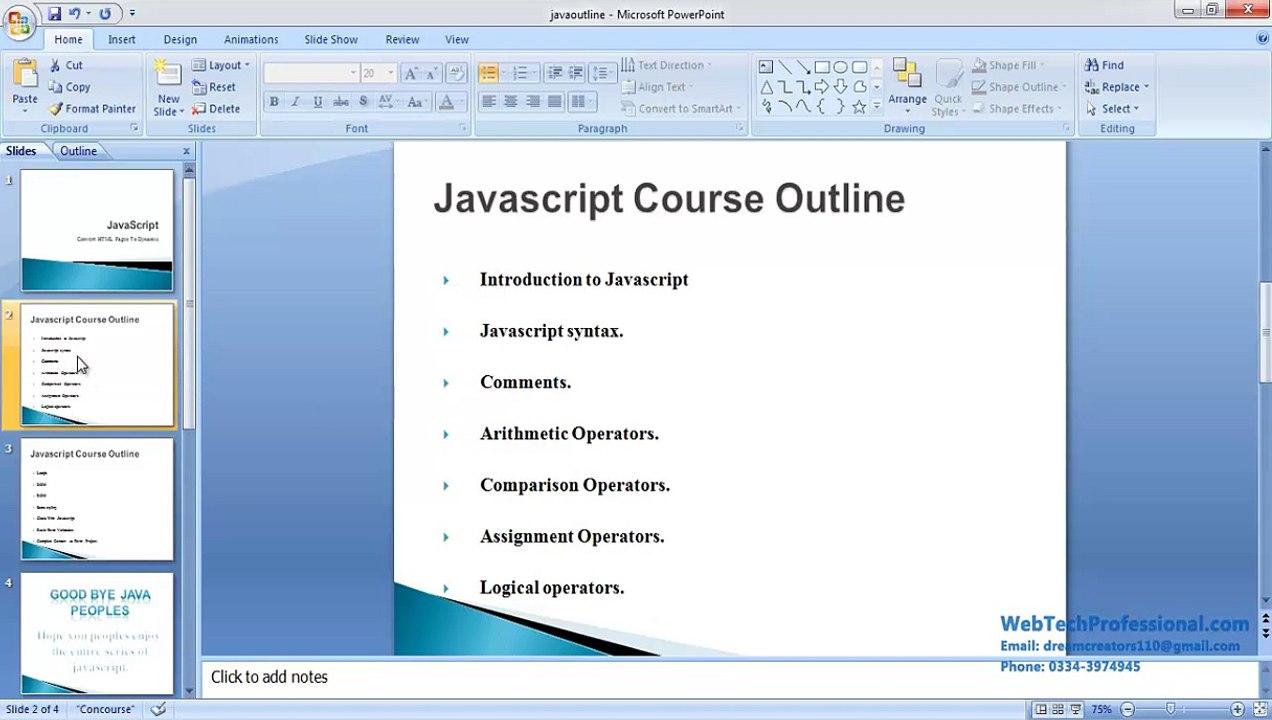Viewport: 1272px width, 720px height.
Task: Paste clipboard contents
Action: [25, 84]
